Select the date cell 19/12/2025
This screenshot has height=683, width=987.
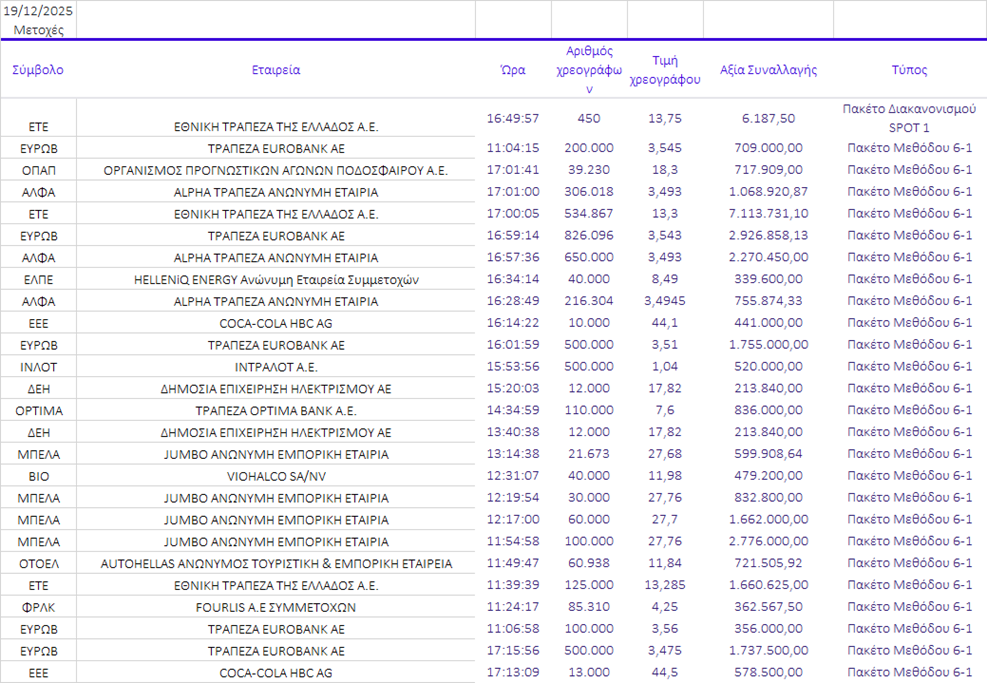[38, 11]
